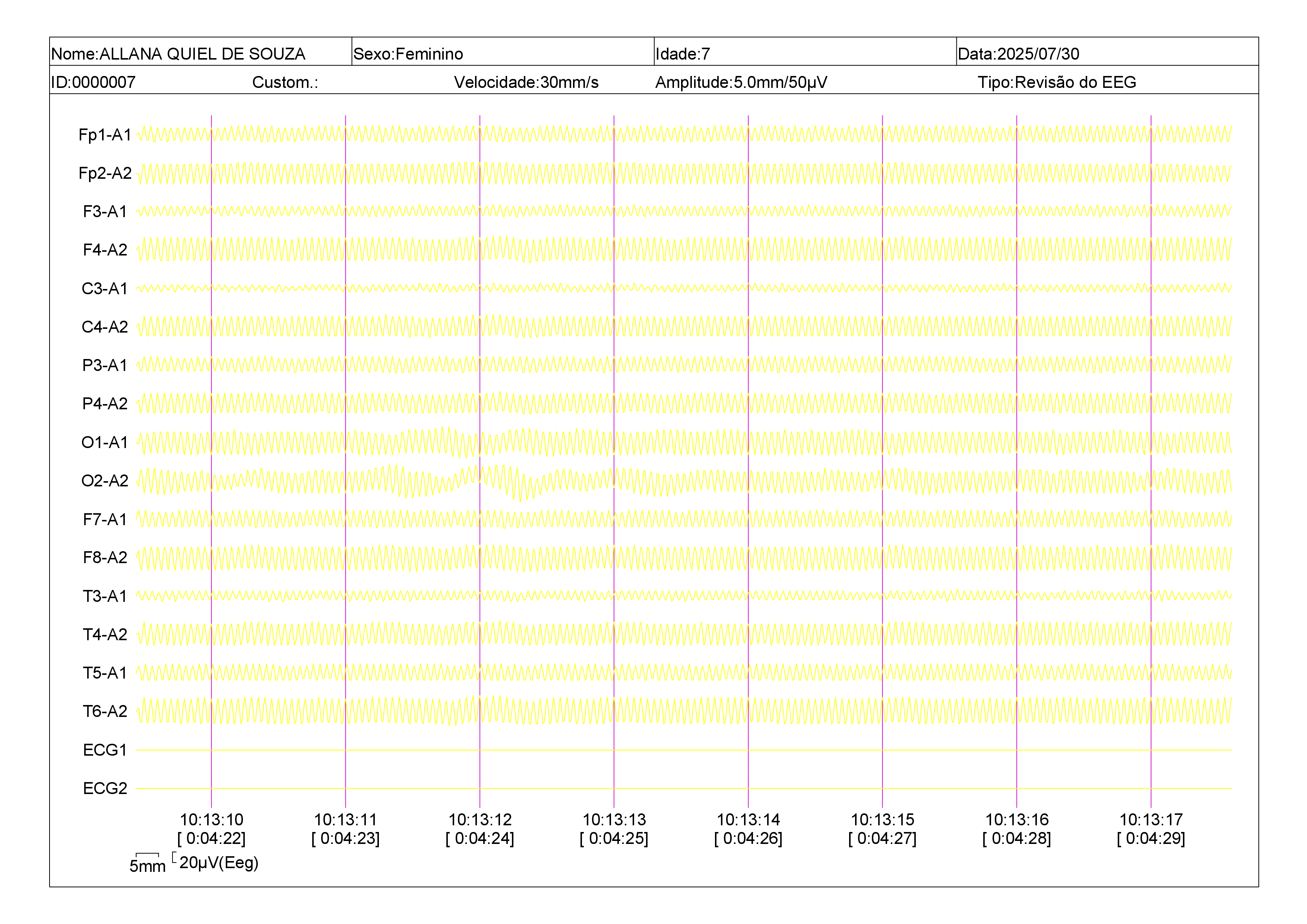Viewport: 1307px width, 924px height.
Task: Select the T6-A2 channel label
Action: pyautogui.click(x=105, y=711)
